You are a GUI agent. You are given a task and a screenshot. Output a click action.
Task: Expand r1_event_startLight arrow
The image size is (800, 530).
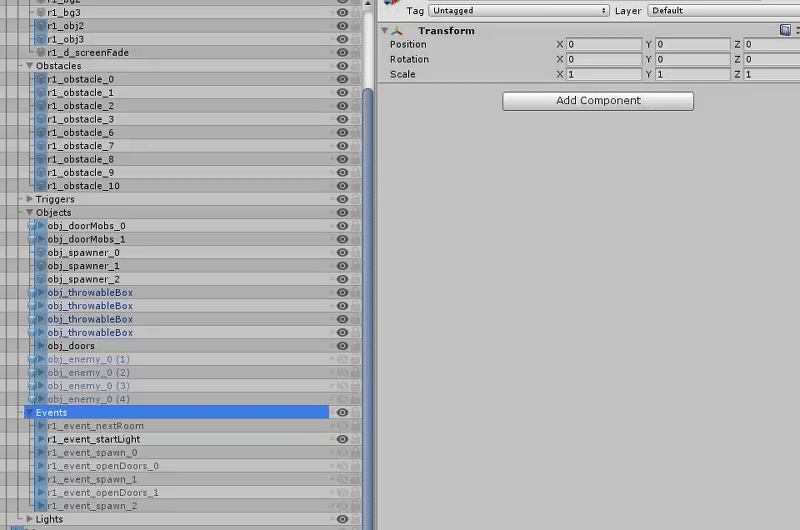tap(41, 439)
